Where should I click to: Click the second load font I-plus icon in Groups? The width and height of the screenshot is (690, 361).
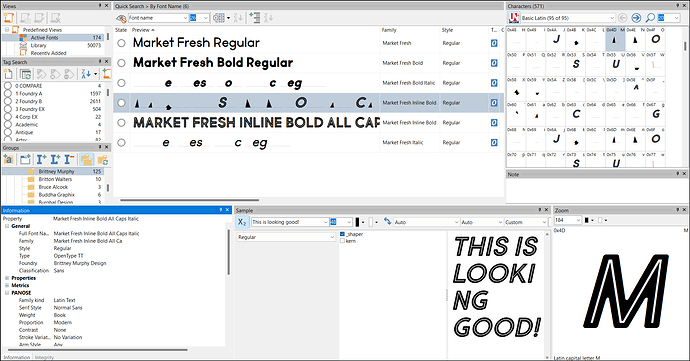point(55,159)
